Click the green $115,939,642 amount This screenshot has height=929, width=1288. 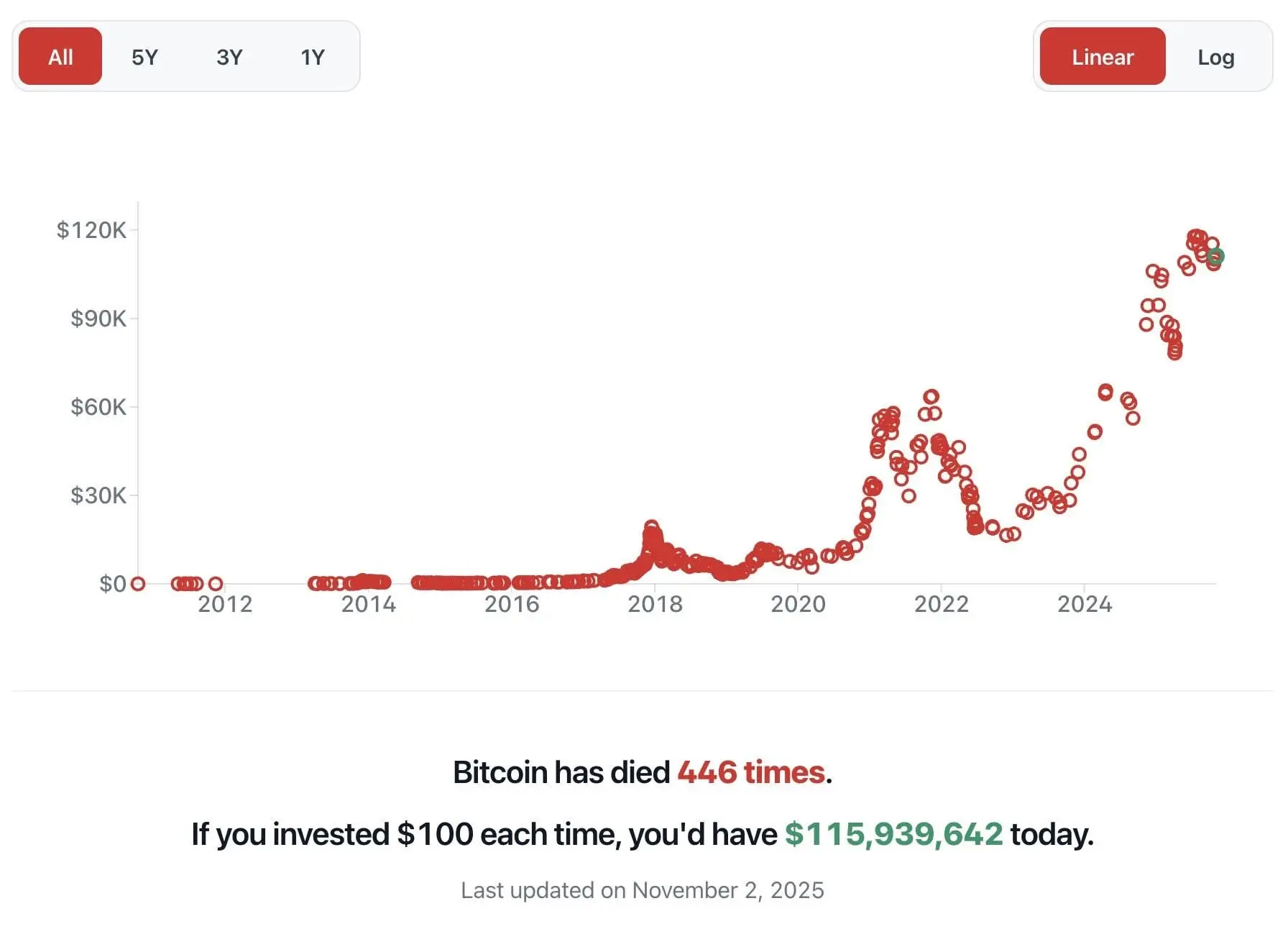(893, 834)
